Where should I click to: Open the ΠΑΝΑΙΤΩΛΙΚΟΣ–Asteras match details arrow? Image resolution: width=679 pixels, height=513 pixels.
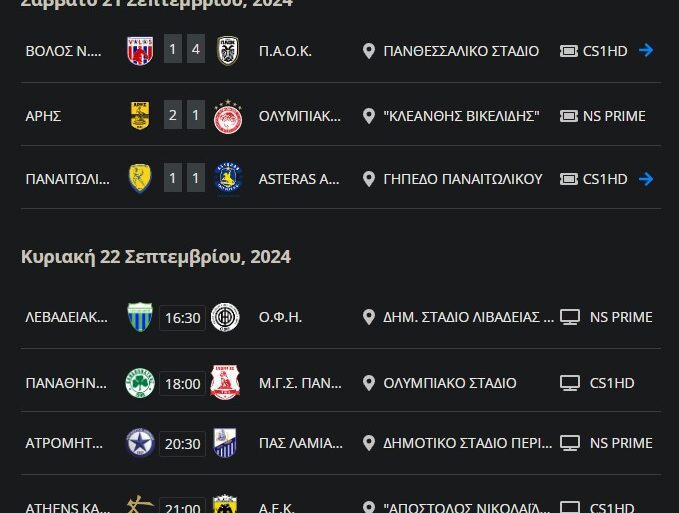(646, 179)
